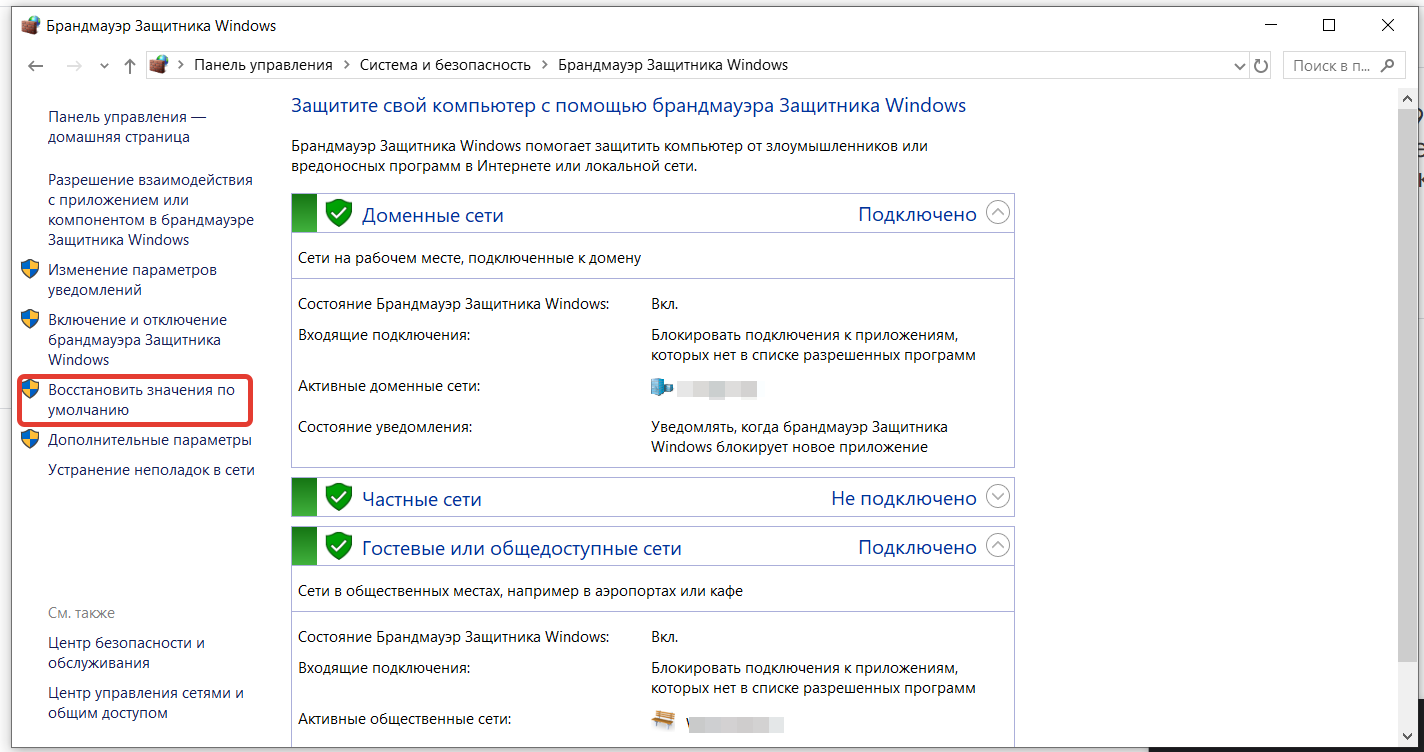Click 'Сети на рабочем месте, подключенные к домену'
This screenshot has height=752, width=1424.
pos(470,258)
